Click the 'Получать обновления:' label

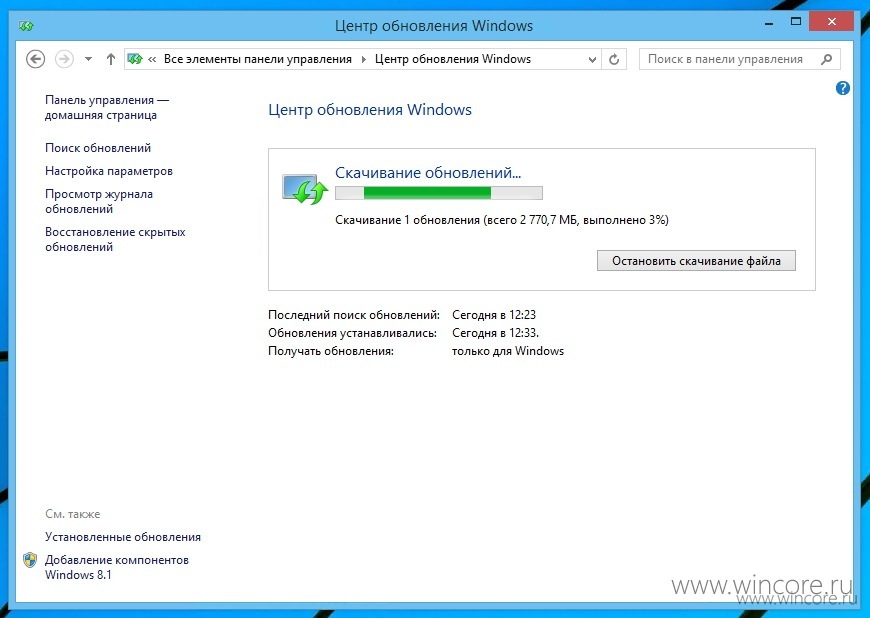pyautogui.click(x=331, y=351)
